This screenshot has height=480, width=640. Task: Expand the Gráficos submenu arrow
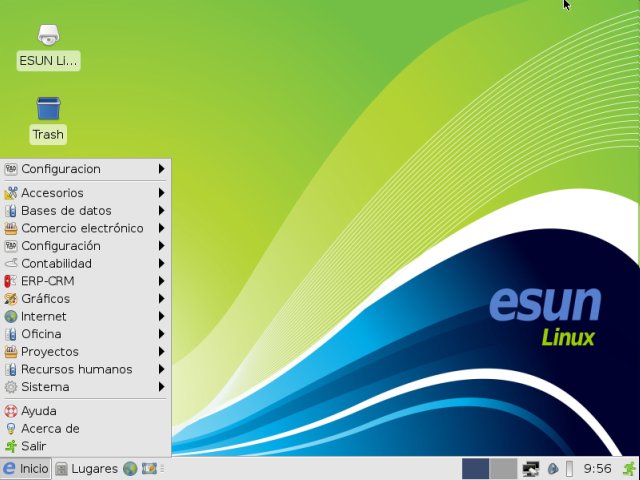162,299
